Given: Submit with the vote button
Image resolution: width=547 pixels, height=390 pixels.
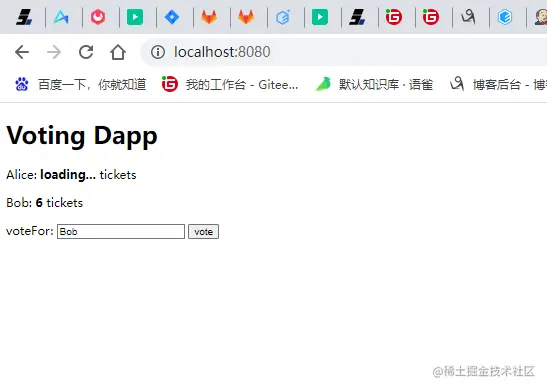Looking at the screenshot, I should click(203, 232).
